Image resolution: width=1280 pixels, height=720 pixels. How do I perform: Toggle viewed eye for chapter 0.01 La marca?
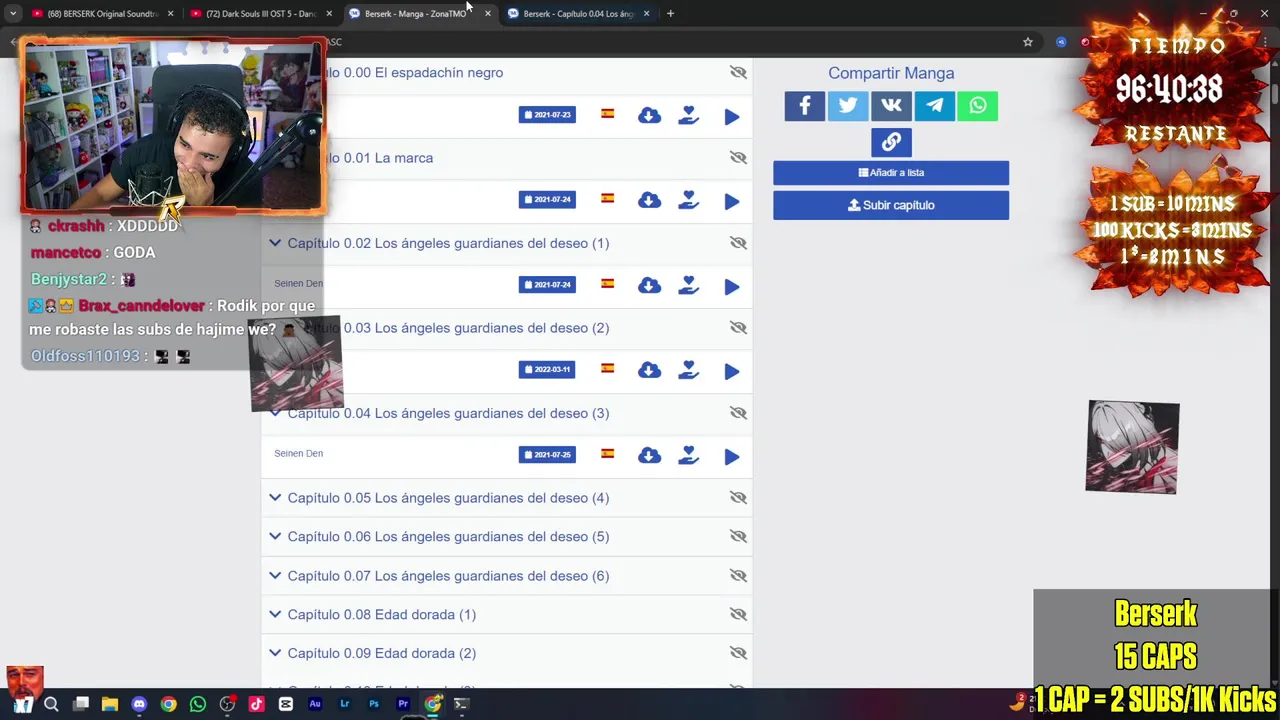click(738, 157)
